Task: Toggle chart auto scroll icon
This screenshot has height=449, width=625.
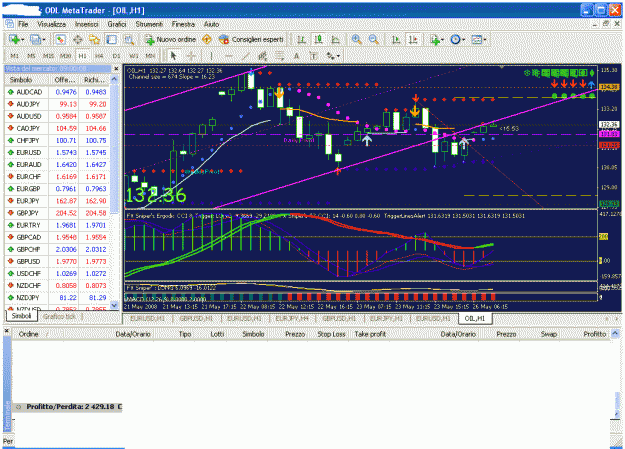Action: point(396,39)
